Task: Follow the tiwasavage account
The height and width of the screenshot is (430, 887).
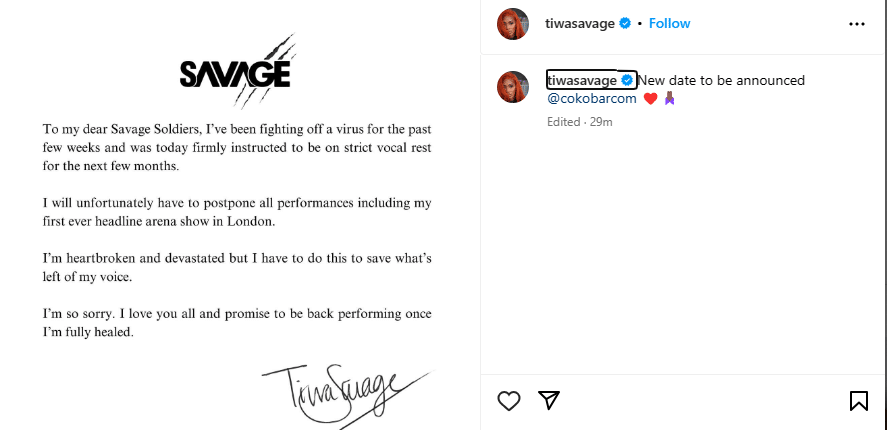Action: pyautogui.click(x=669, y=23)
